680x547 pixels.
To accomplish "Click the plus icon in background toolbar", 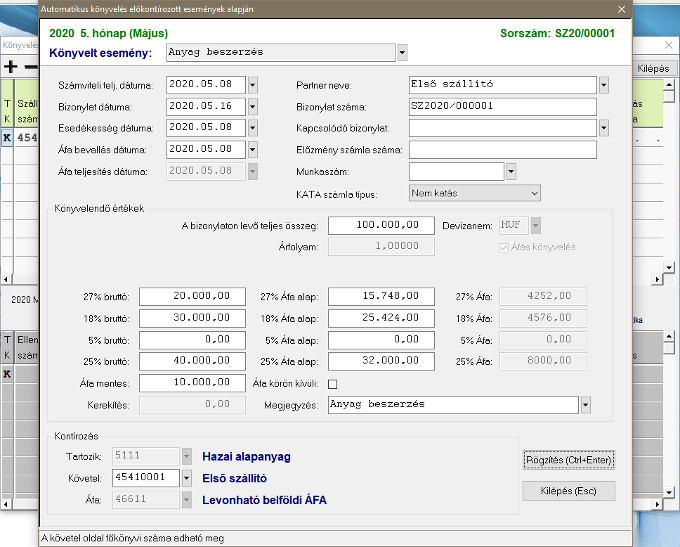I will [11, 67].
